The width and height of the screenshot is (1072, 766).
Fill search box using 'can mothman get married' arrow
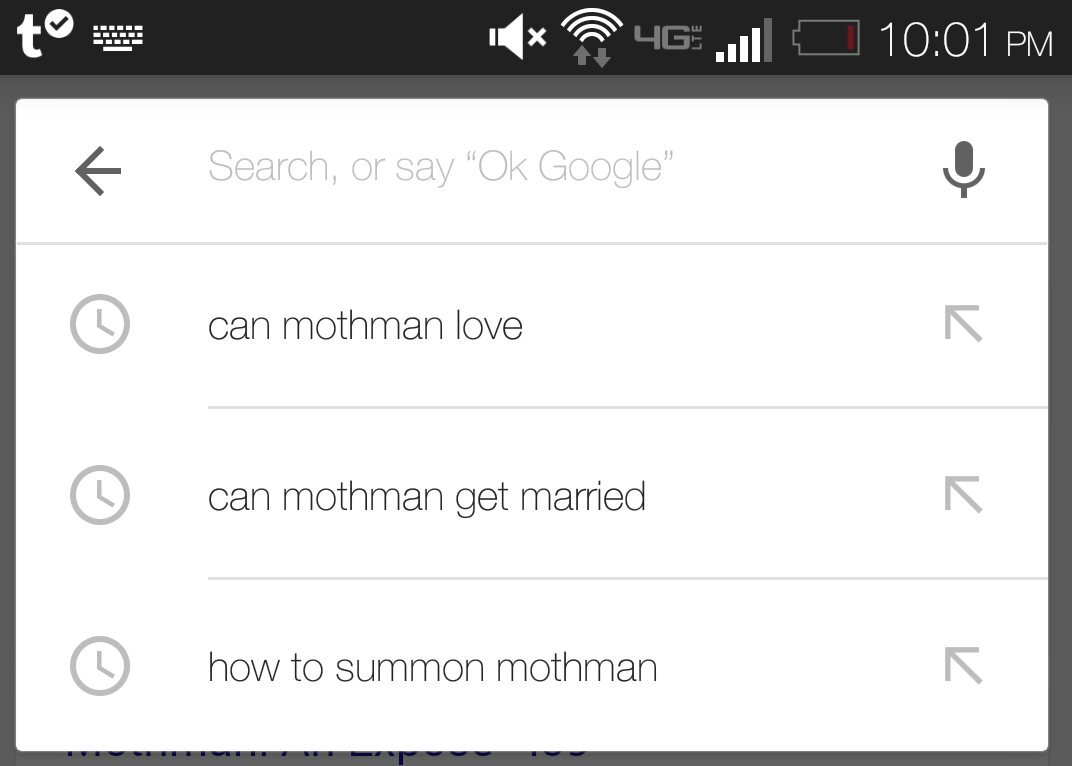coord(963,494)
